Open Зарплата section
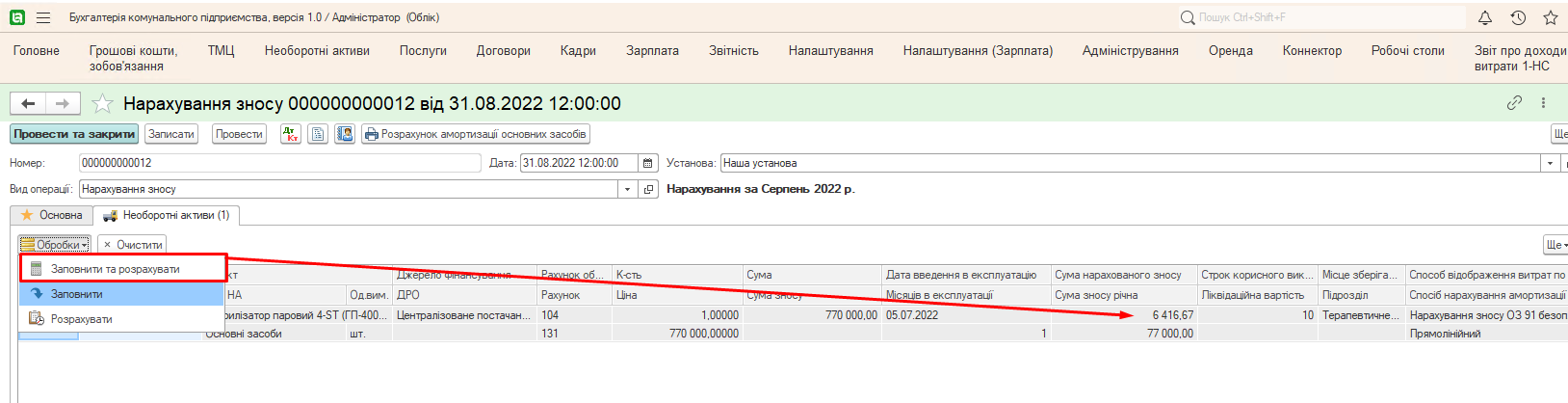Viewport: 1568px width, 403px height. (652, 51)
